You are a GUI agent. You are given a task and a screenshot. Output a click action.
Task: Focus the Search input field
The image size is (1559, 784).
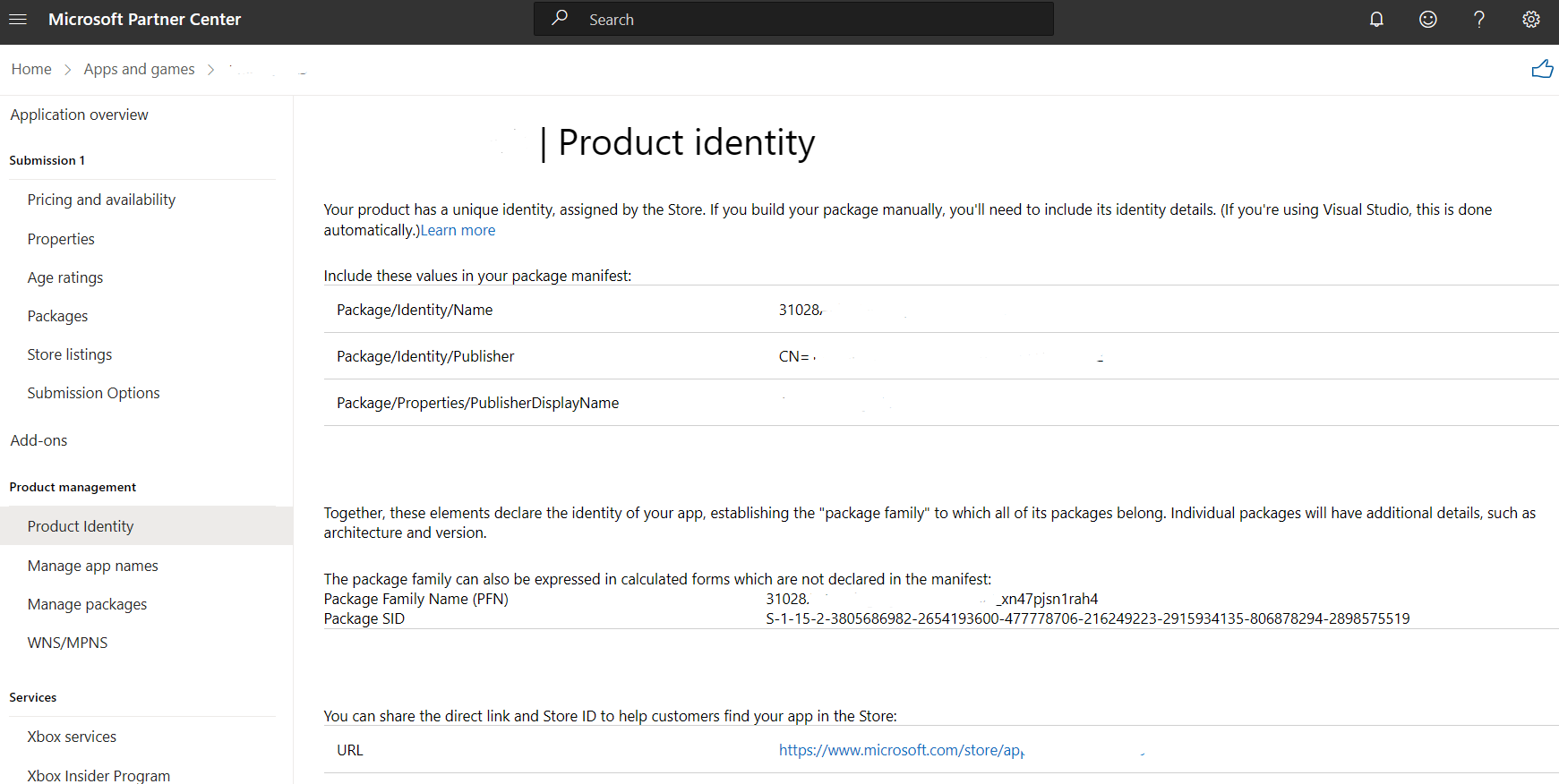793,19
